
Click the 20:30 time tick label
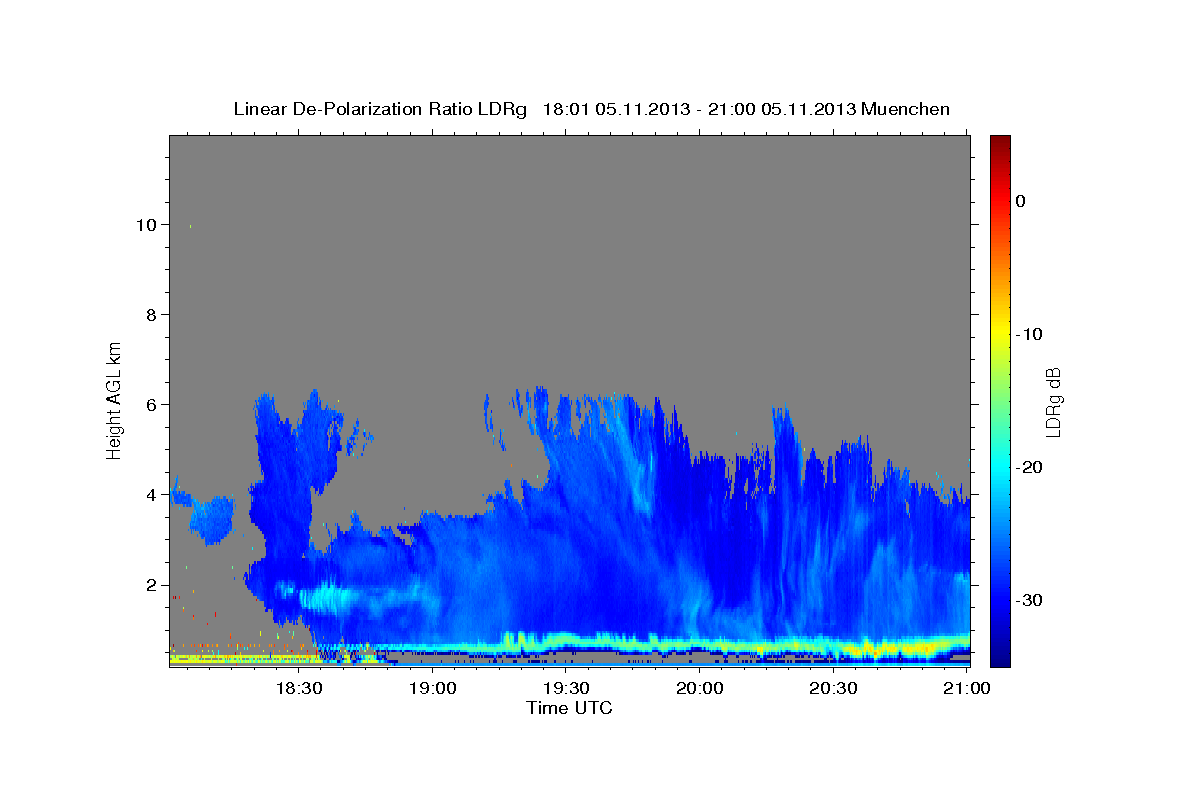pyautogui.click(x=834, y=689)
